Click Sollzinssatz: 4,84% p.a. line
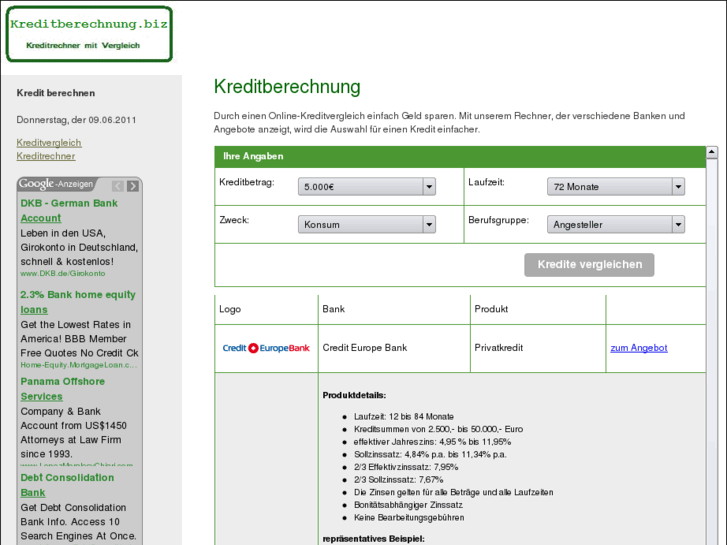The height and width of the screenshot is (545, 727). pyautogui.click(x=430, y=455)
